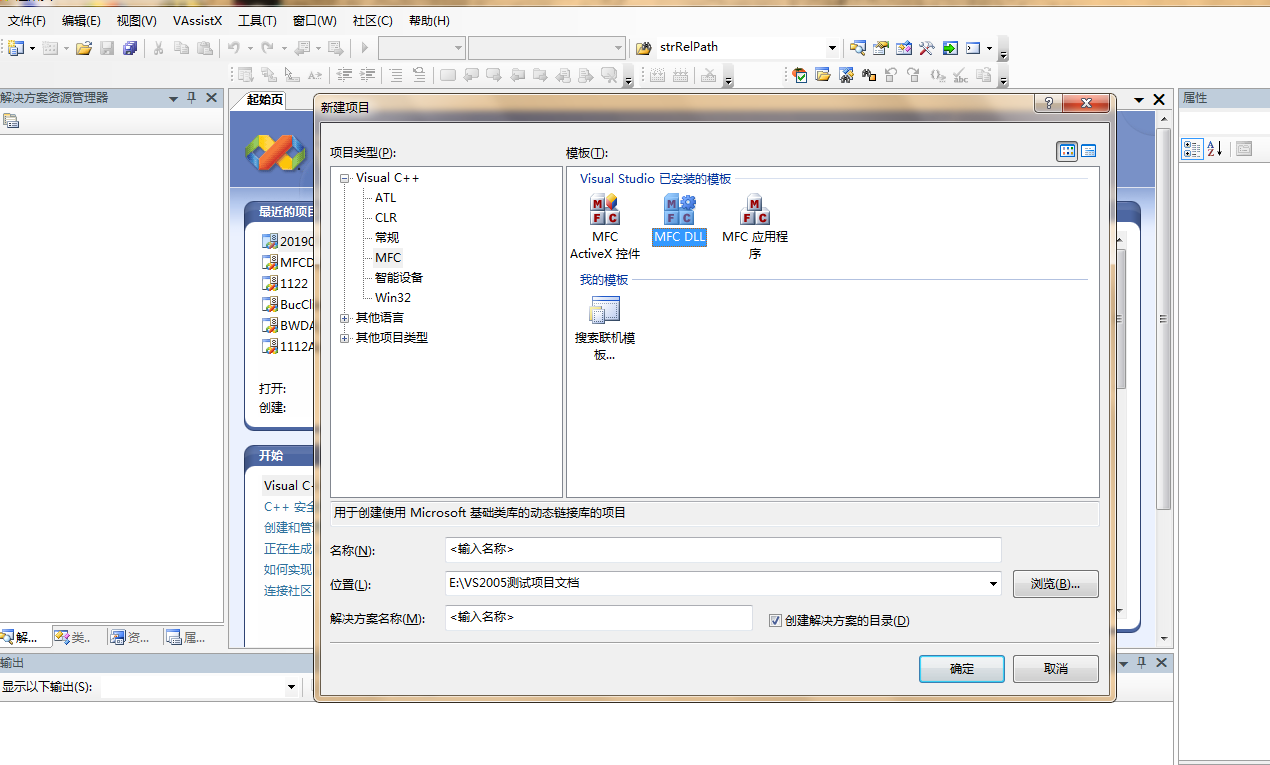Open 显示以下输出 source dropdown

pos(292,687)
